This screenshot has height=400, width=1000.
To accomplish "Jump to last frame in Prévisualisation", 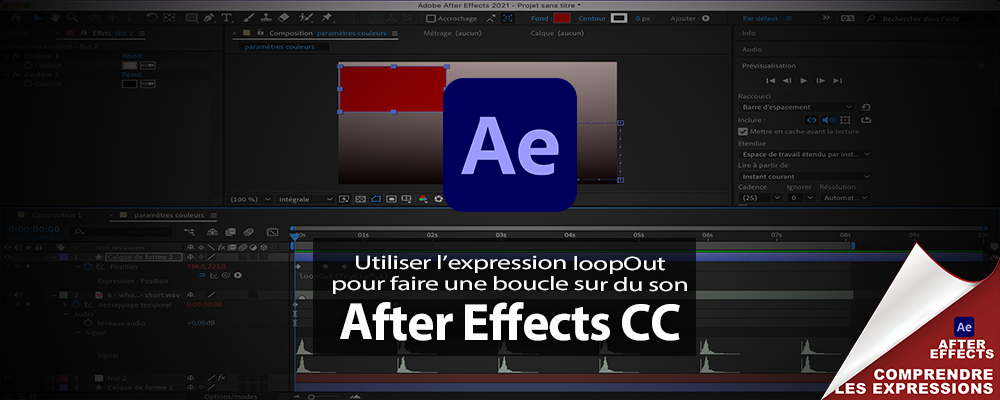I will click(837, 80).
